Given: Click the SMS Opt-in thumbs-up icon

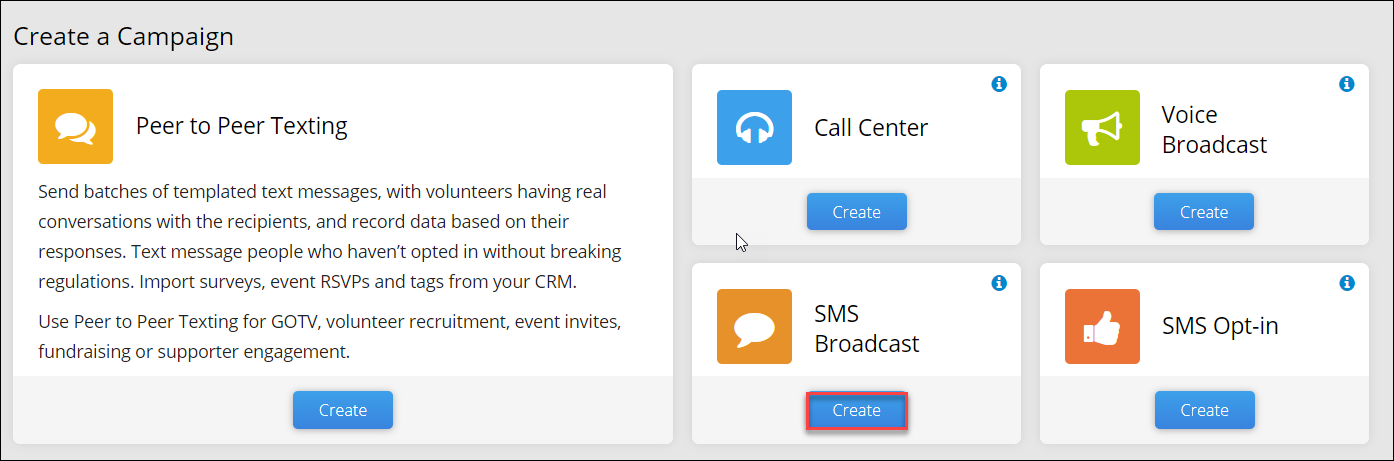Looking at the screenshot, I should click(x=1102, y=326).
